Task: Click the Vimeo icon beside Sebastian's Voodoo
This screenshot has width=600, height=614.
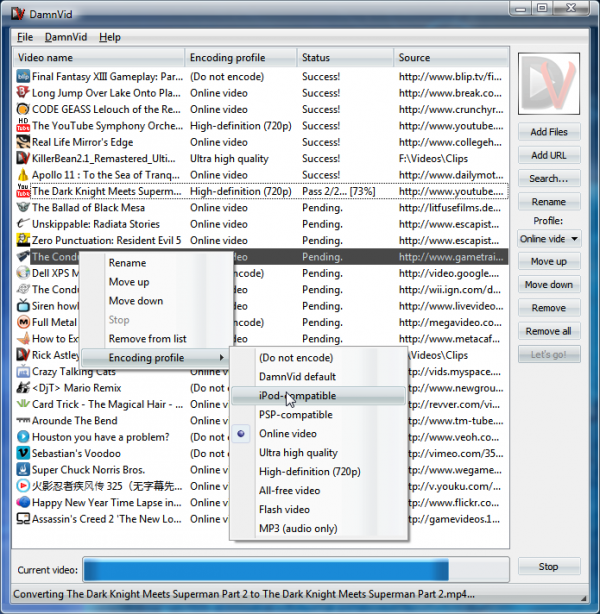Action: click(23, 453)
